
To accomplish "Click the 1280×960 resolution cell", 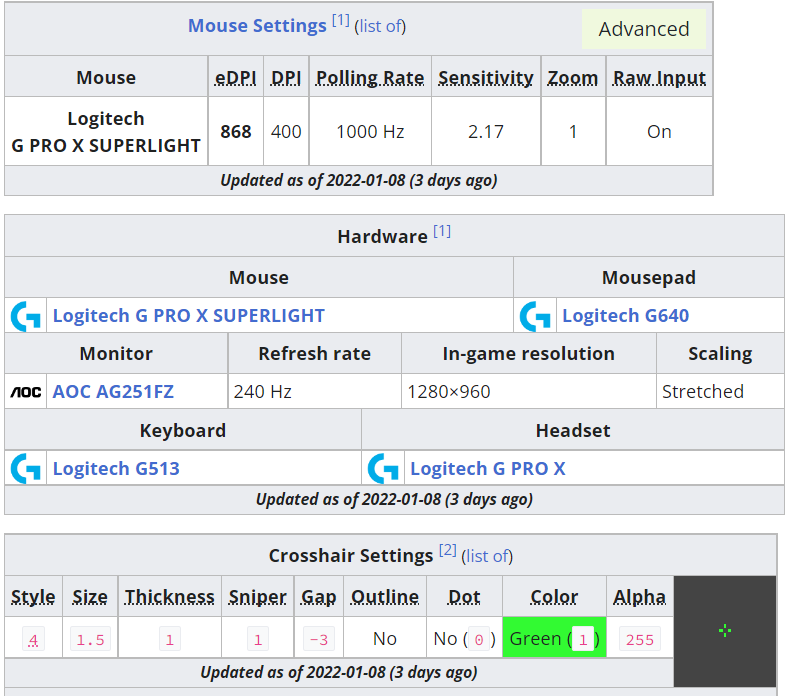I will [529, 392].
